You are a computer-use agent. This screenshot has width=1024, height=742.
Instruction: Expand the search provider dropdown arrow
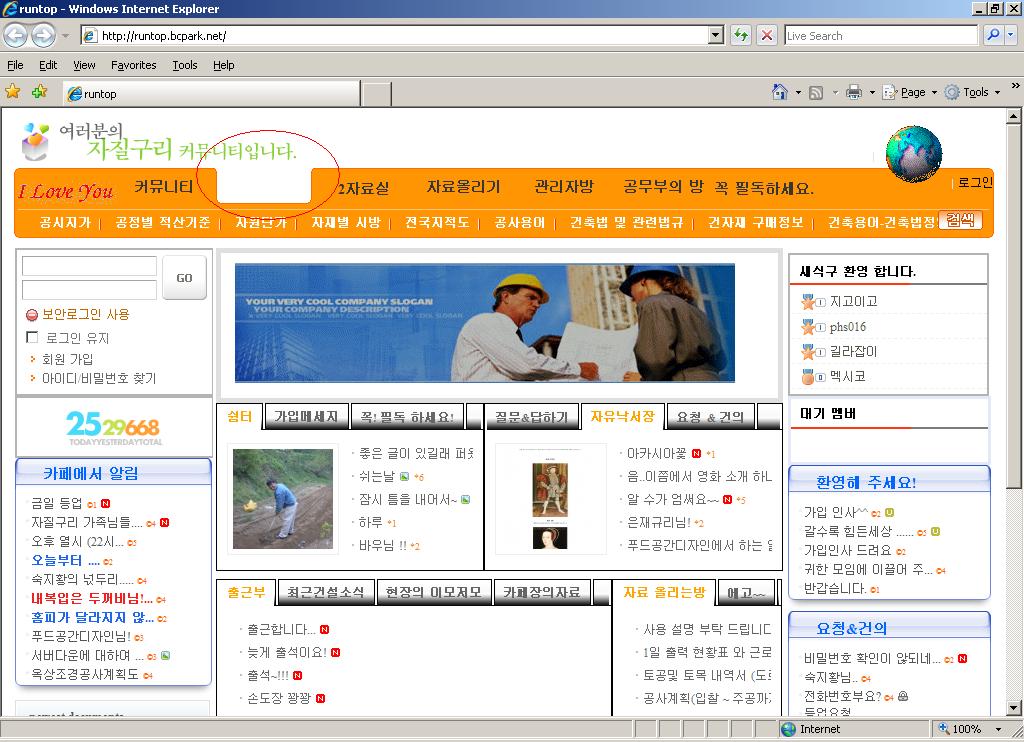click(1011, 35)
